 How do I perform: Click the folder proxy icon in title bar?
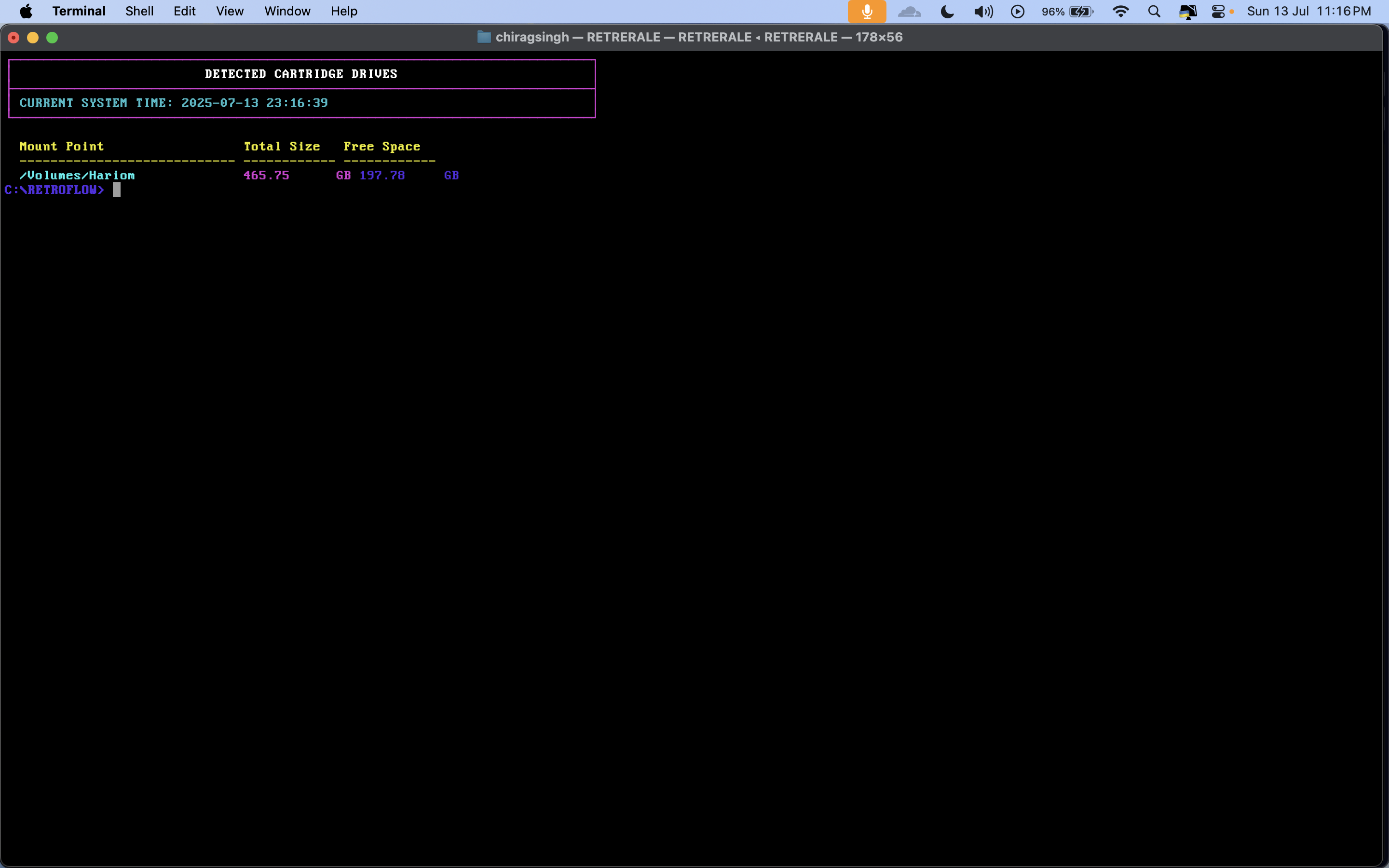(484, 37)
